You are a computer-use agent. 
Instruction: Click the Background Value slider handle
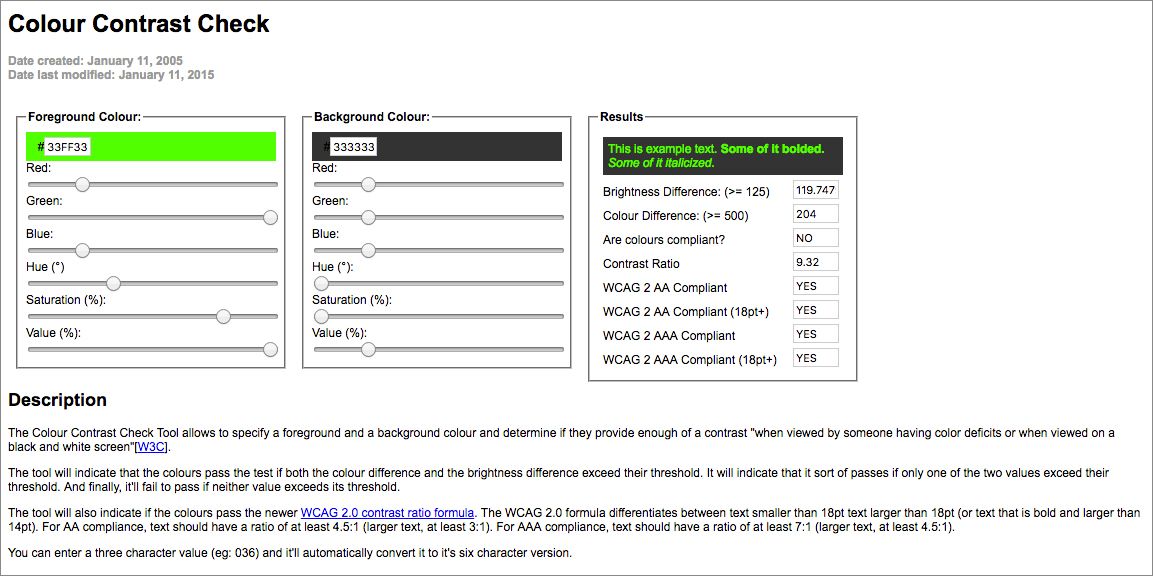click(368, 349)
